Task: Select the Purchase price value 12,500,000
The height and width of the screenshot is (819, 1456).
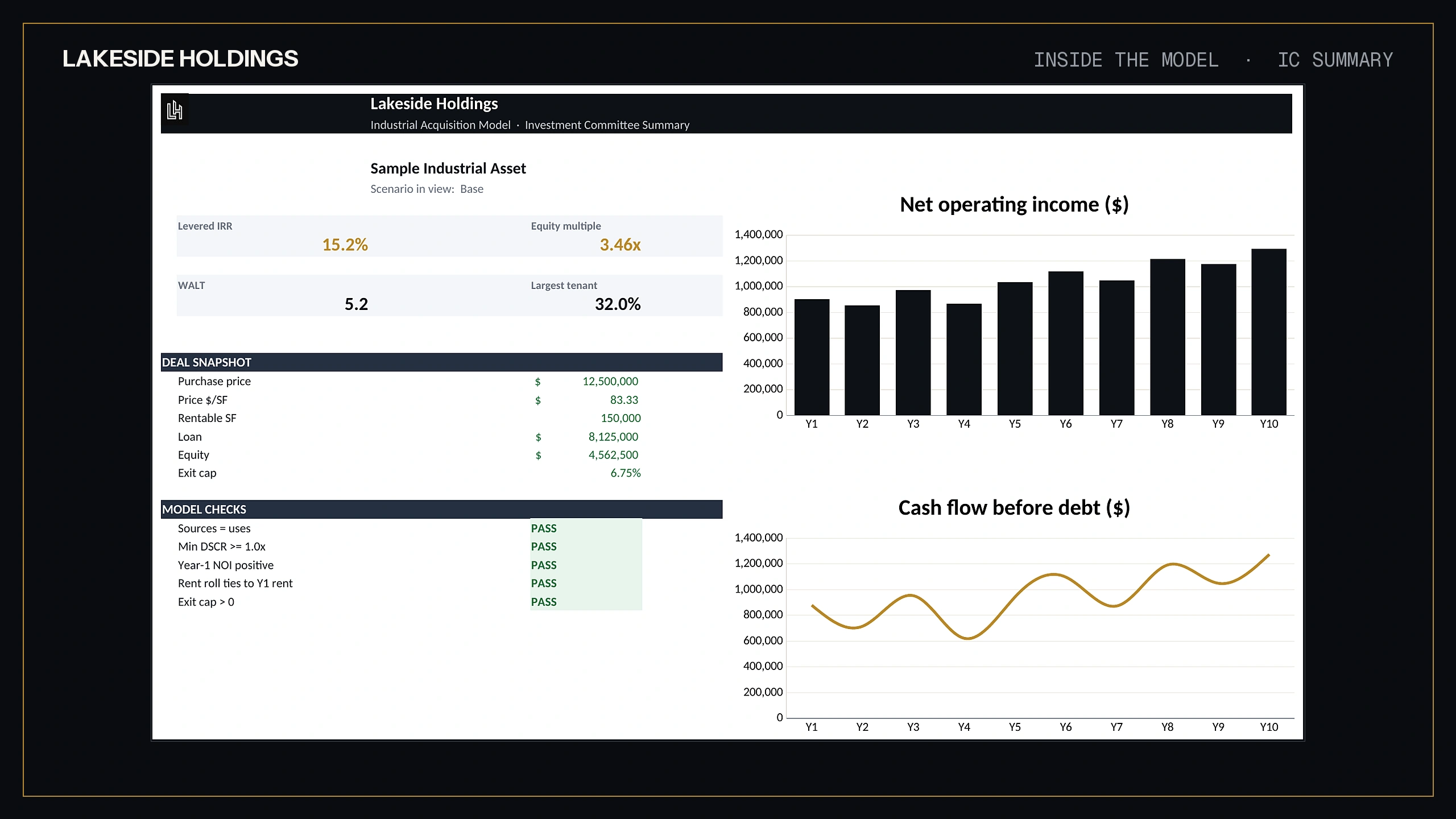Action: point(610,382)
